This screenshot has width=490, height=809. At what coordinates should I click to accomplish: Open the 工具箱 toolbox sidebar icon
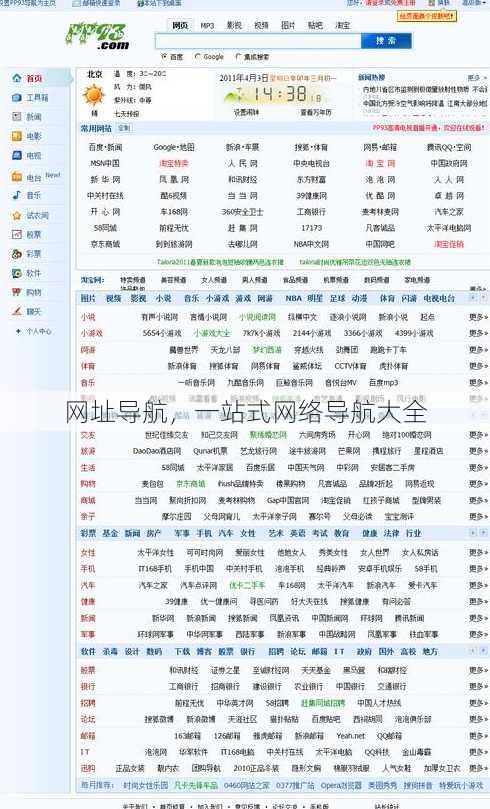coord(17,98)
